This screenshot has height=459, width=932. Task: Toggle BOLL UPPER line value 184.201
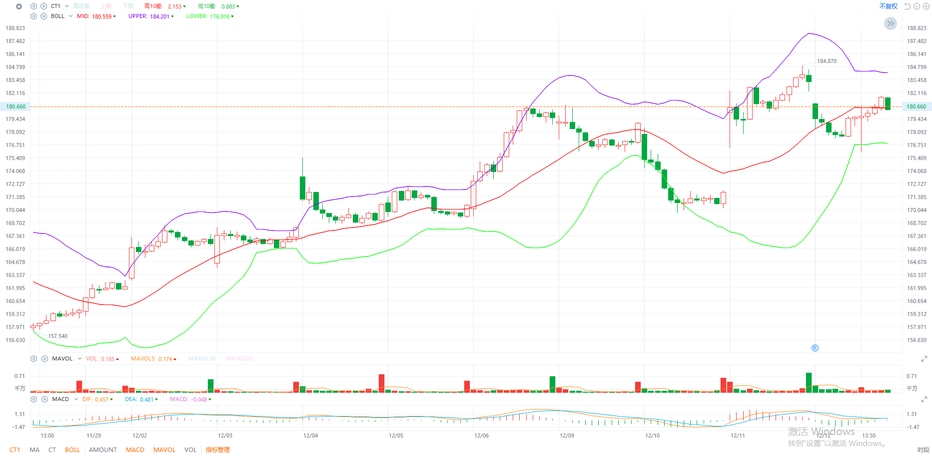pos(150,16)
